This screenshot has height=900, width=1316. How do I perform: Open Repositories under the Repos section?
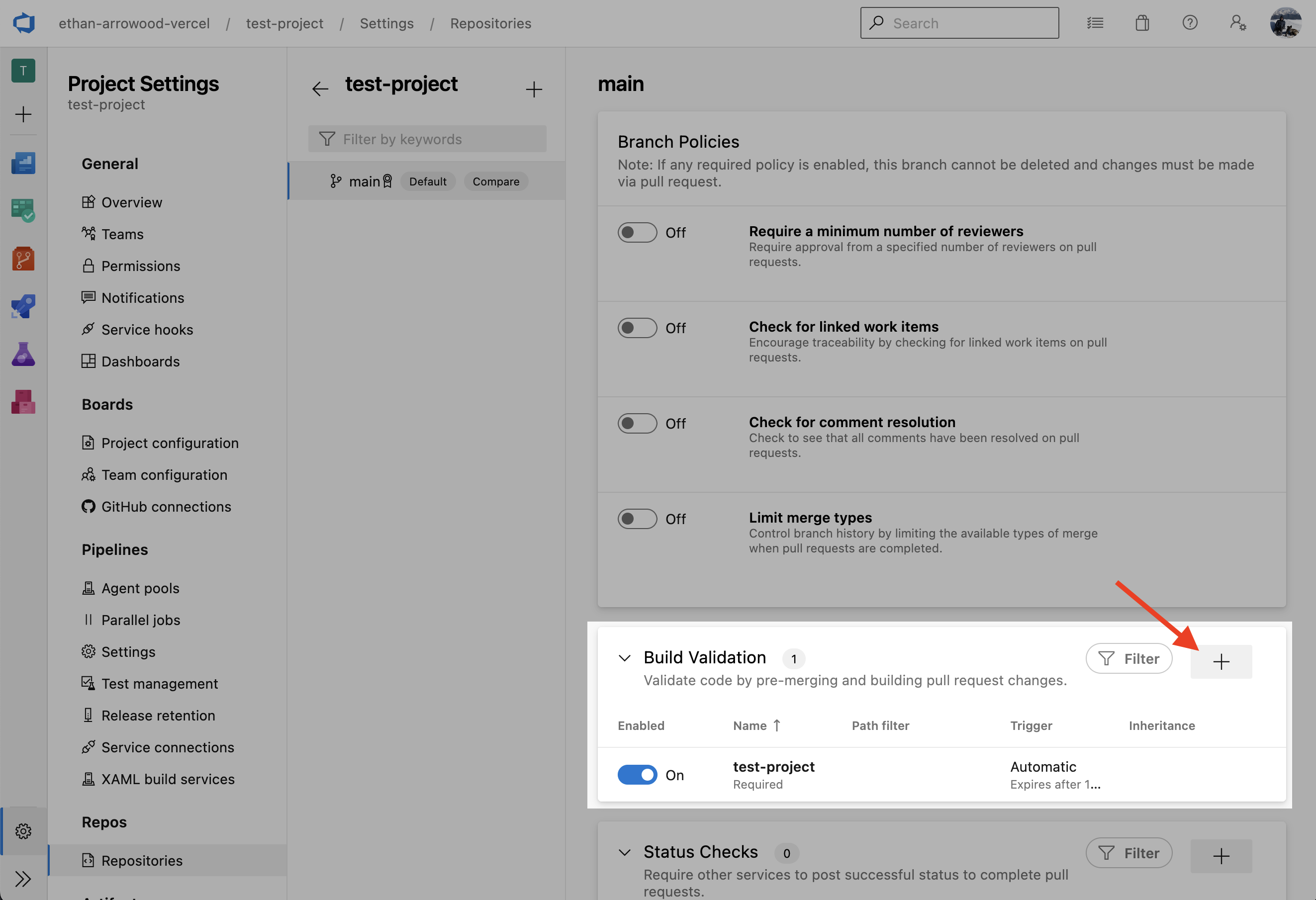(x=142, y=860)
